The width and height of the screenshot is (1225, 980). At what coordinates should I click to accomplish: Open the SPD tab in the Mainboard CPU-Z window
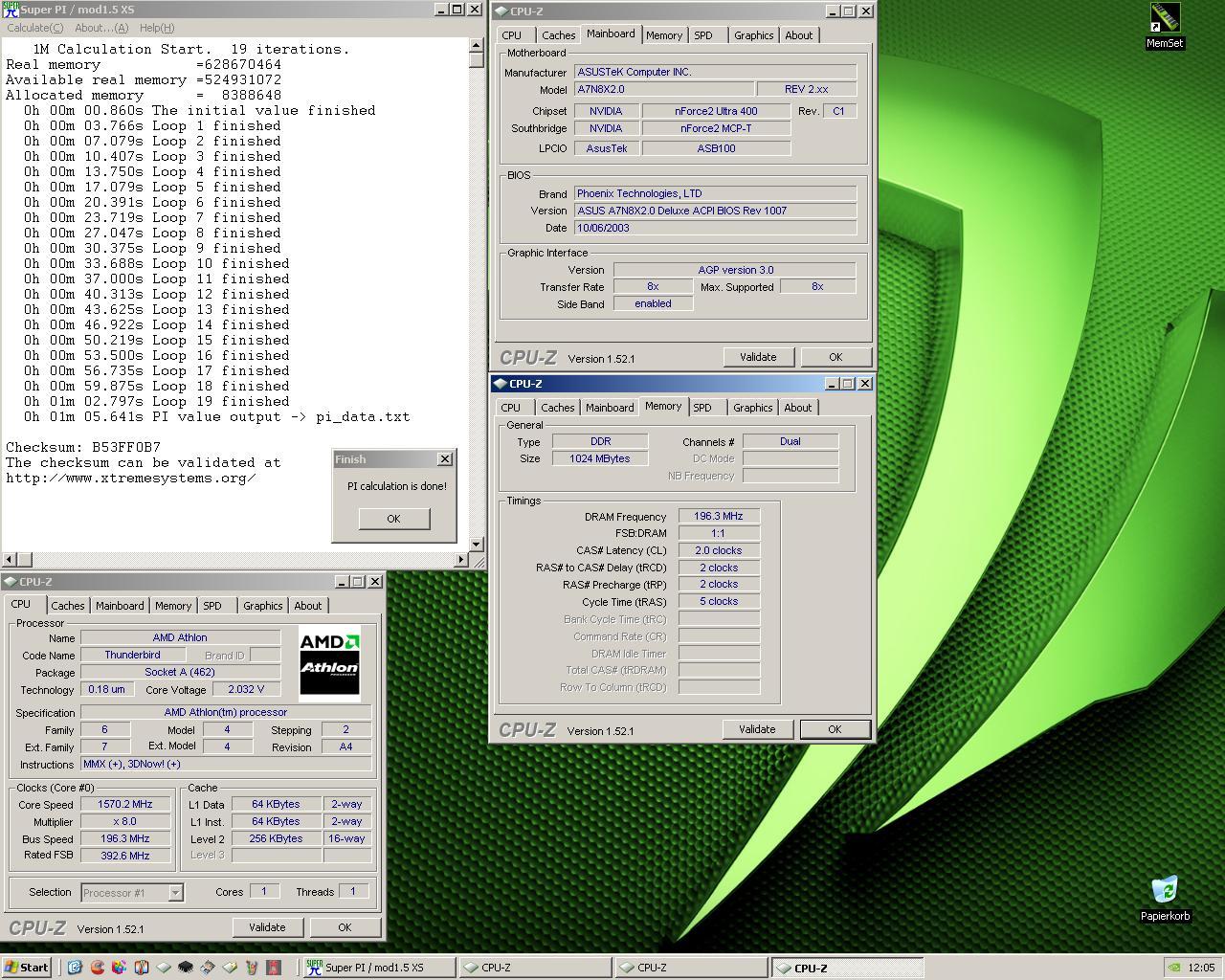(703, 35)
